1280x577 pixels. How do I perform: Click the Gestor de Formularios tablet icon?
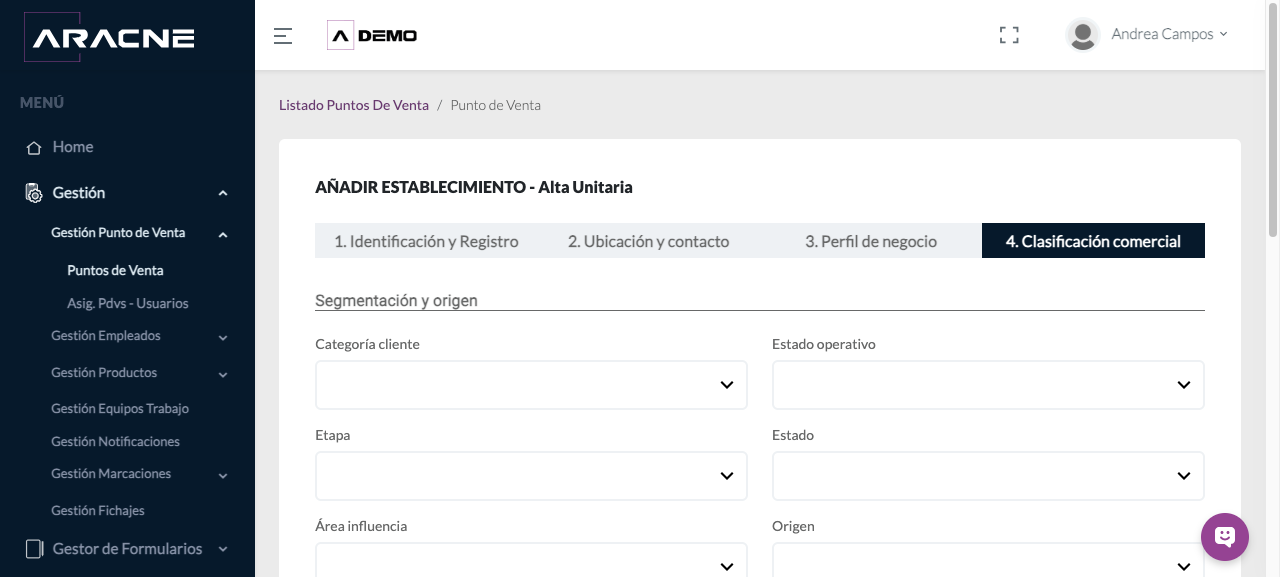click(34, 549)
